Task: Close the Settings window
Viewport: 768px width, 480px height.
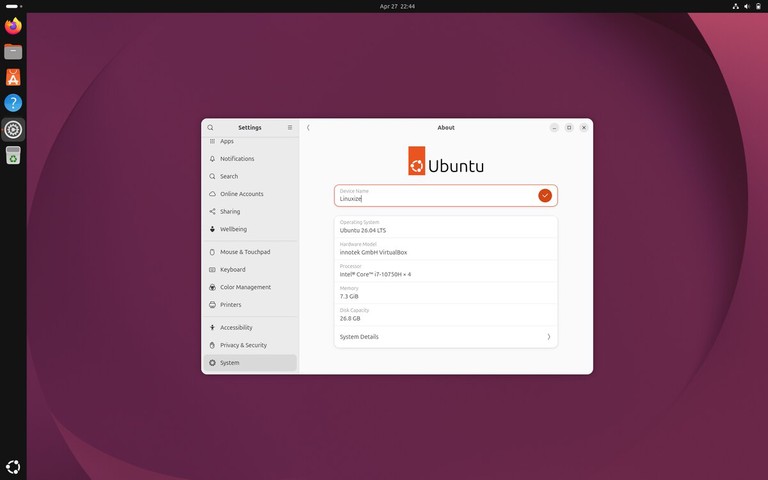Action: point(583,127)
